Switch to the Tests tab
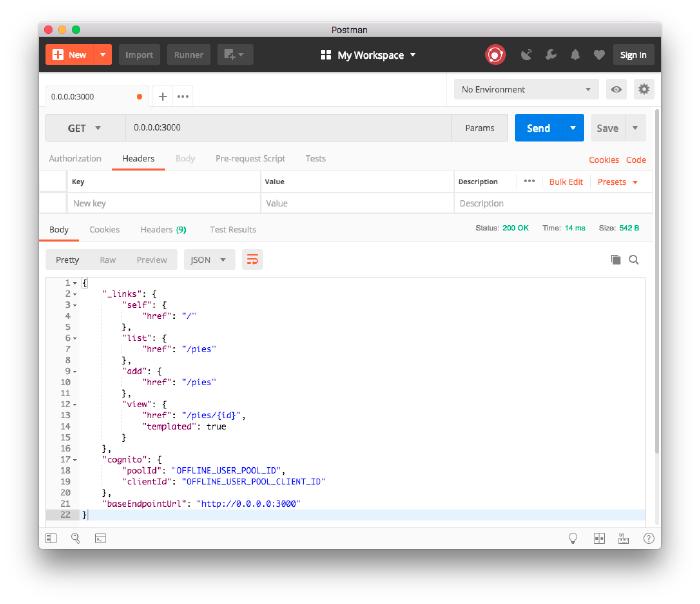Image resolution: width=700 pixels, height=604 pixels. (316, 158)
